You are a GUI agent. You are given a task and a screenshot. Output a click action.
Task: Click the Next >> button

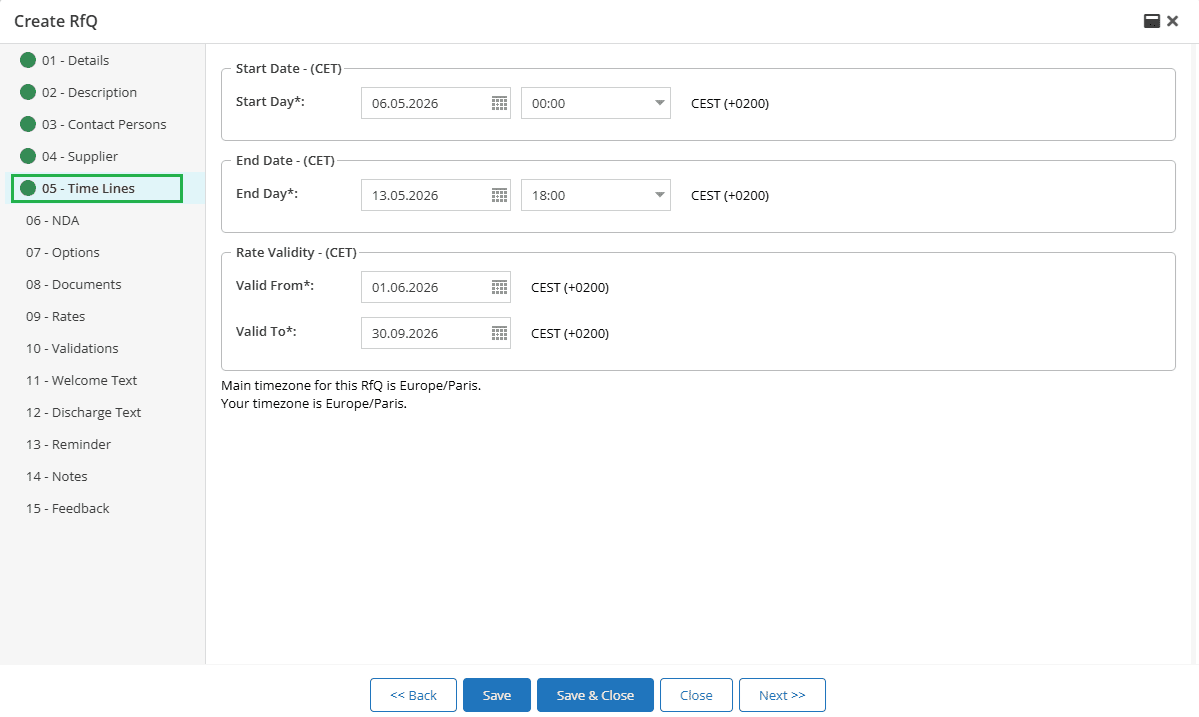[x=781, y=695]
